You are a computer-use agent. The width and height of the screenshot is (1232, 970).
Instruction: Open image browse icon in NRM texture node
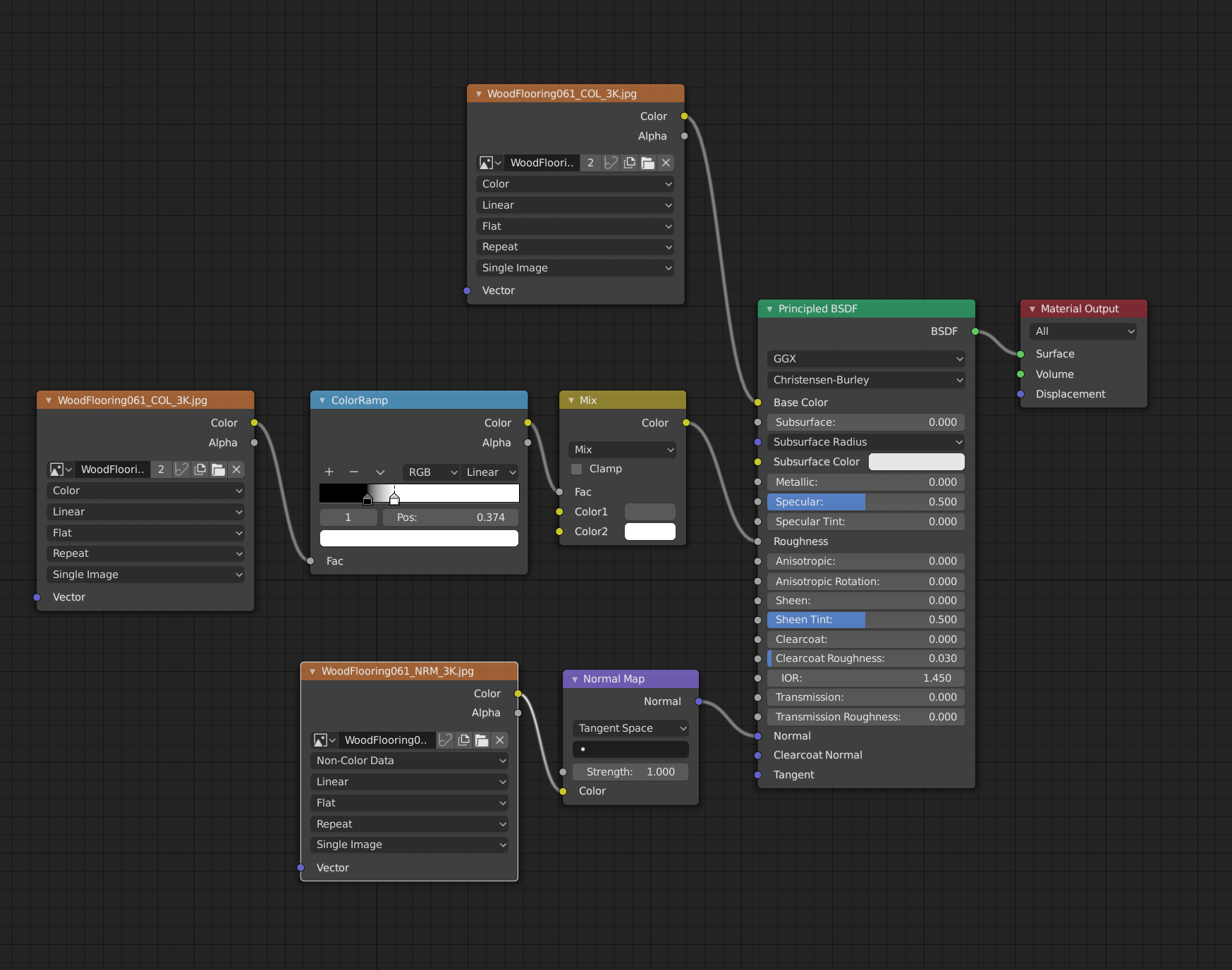click(324, 740)
